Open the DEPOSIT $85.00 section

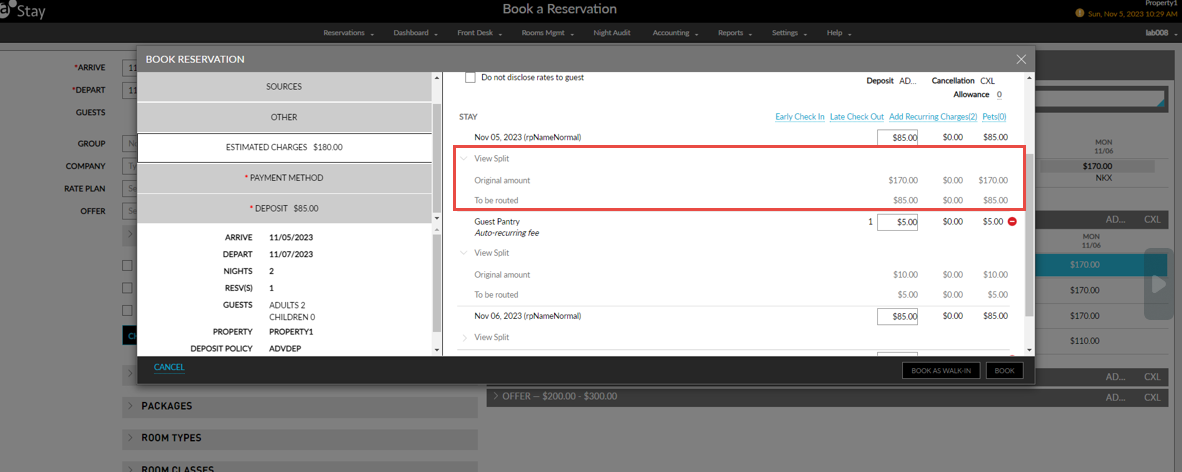[283, 207]
